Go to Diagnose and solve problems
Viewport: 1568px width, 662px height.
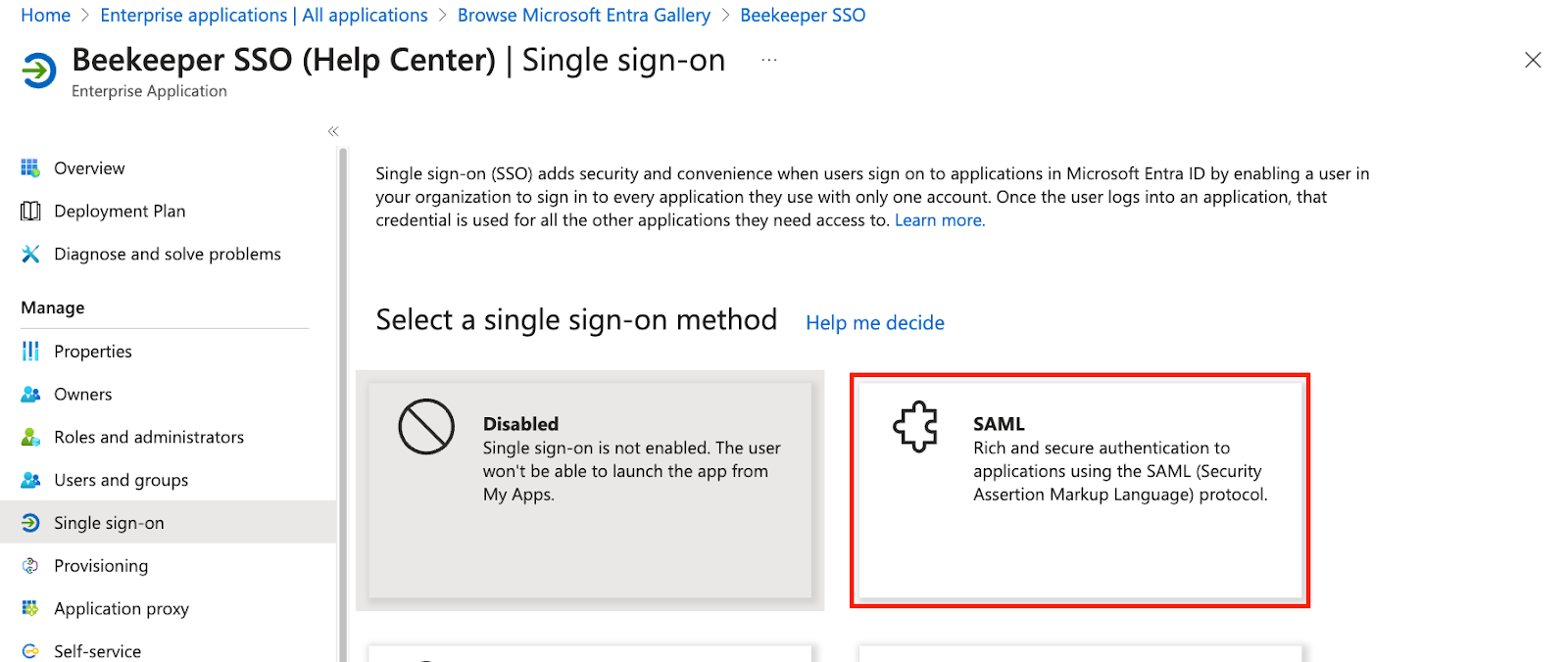169,255
